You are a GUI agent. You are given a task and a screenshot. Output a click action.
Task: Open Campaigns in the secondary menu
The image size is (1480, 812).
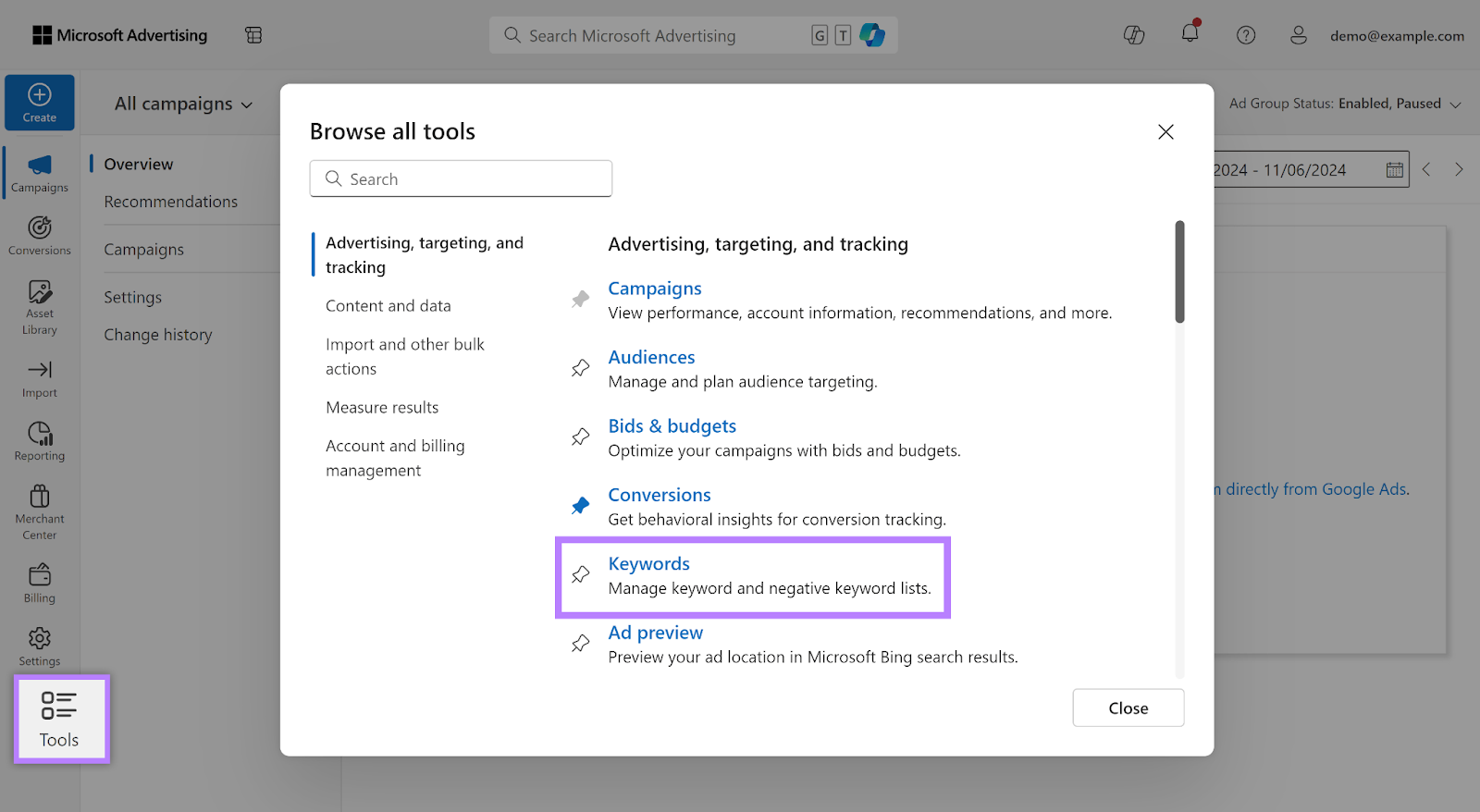(144, 250)
